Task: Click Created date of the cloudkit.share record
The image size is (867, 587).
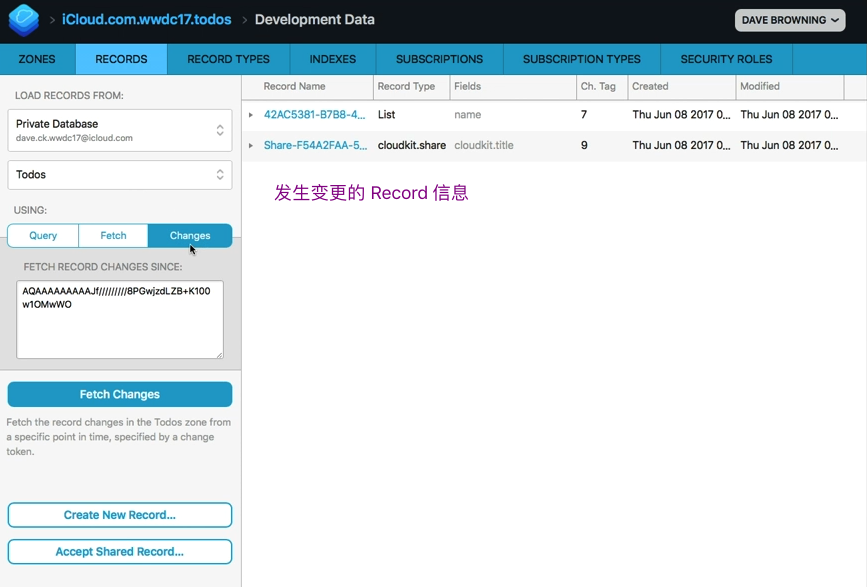Action: [681, 145]
